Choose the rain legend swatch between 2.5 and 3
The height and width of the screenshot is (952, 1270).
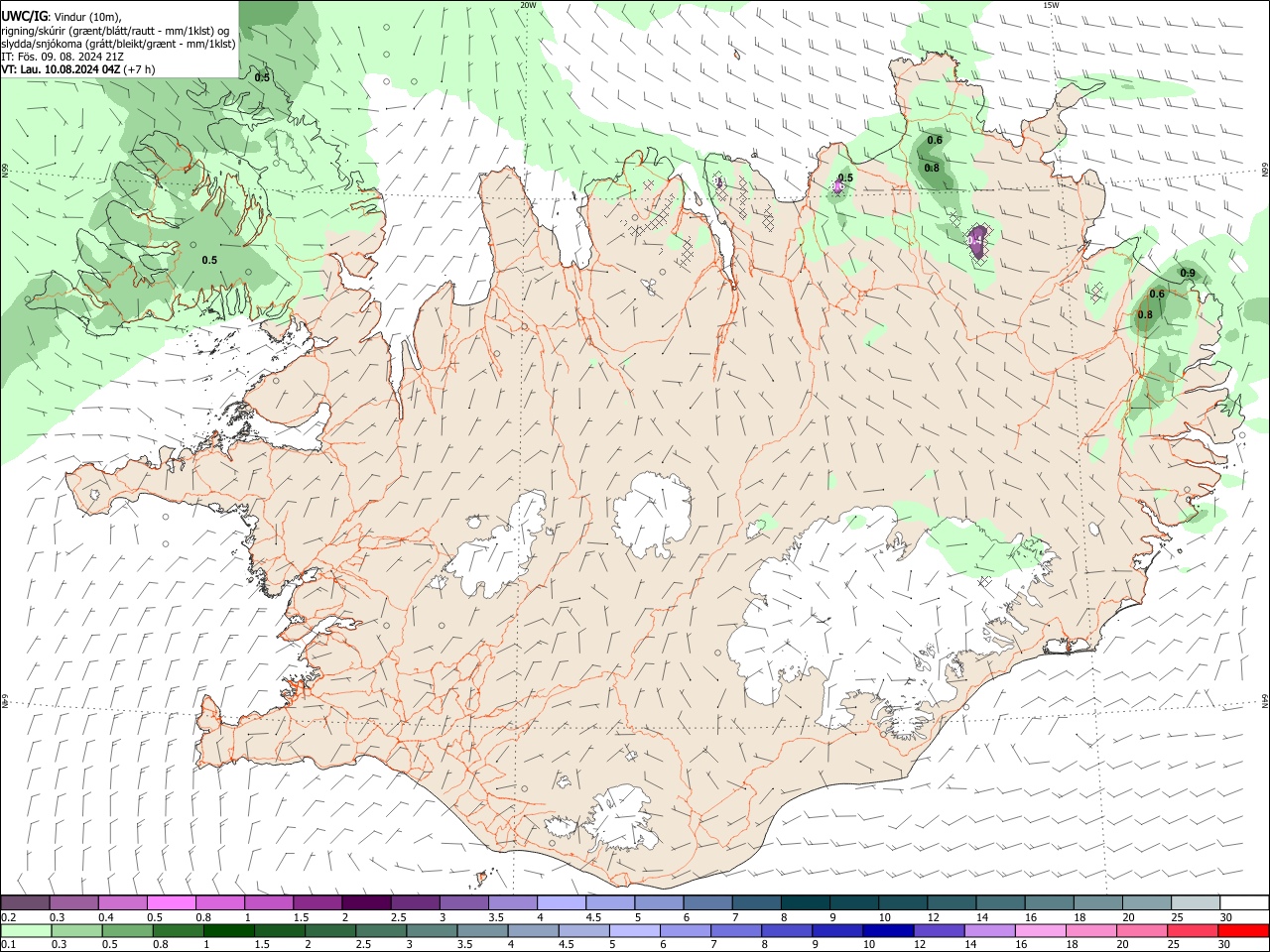click(x=381, y=931)
